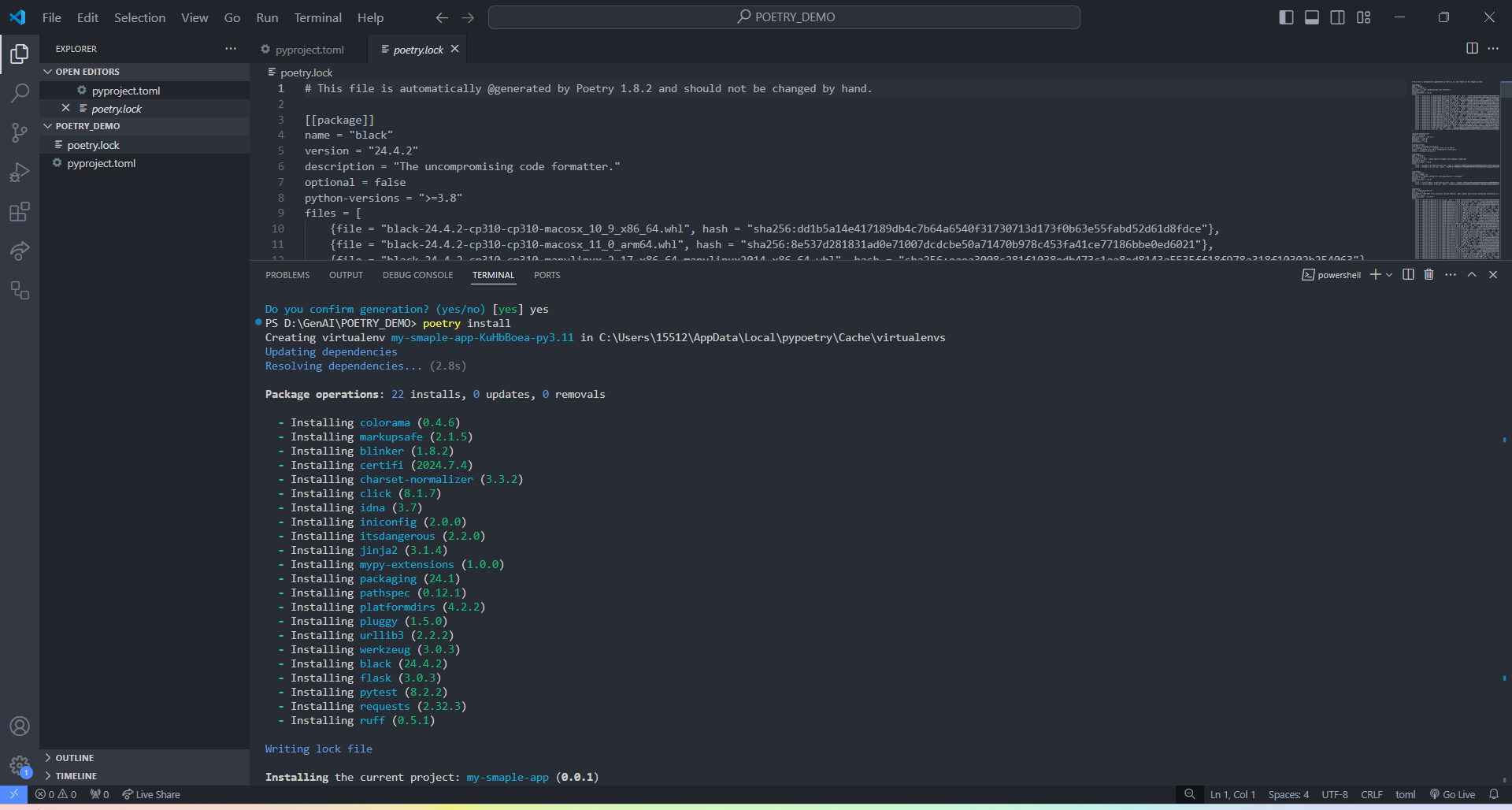The width and height of the screenshot is (1512, 810).
Task: Close the poetry.lock editor tab
Action: click(454, 49)
